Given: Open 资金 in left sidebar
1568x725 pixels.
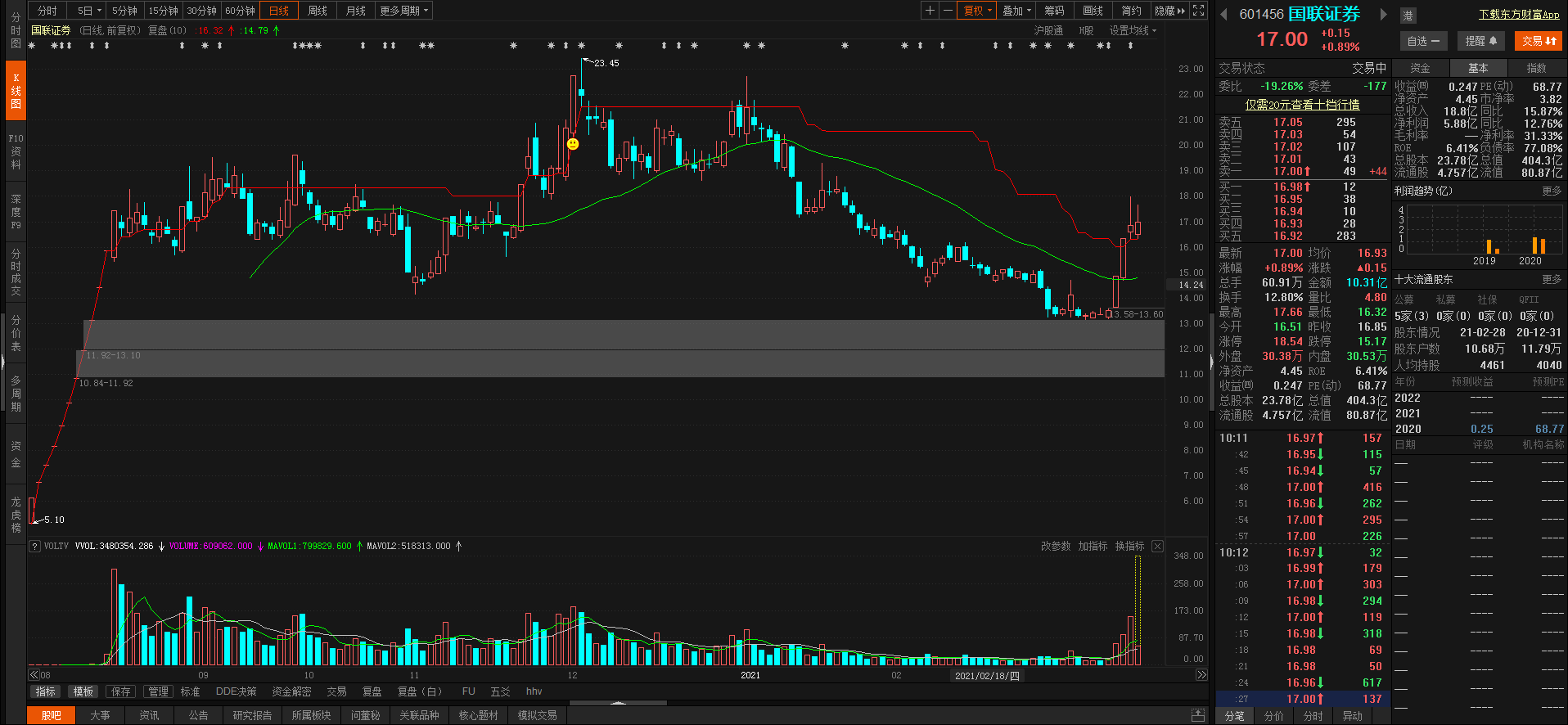Looking at the screenshot, I should [16, 454].
